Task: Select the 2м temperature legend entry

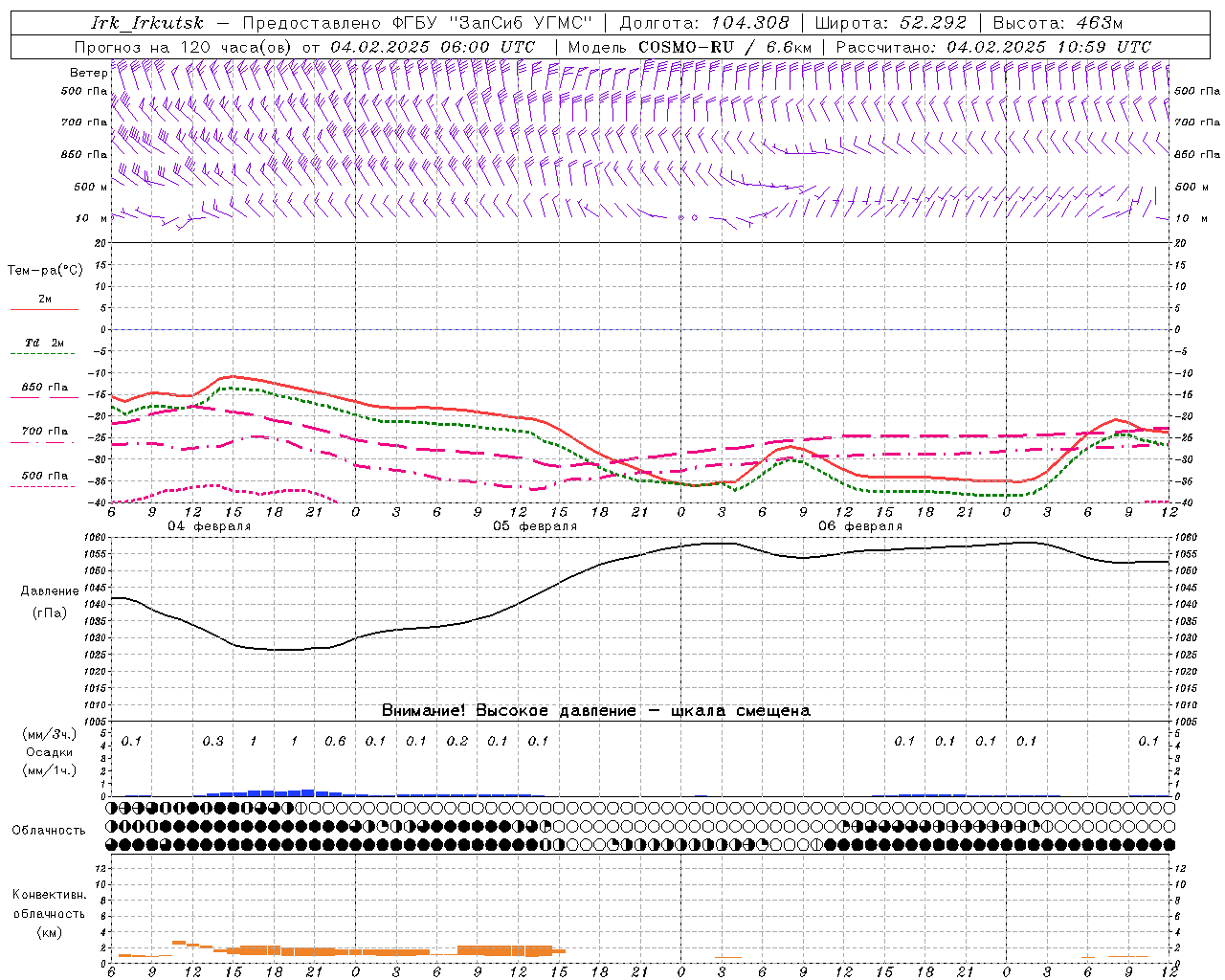Action: pos(44,300)
